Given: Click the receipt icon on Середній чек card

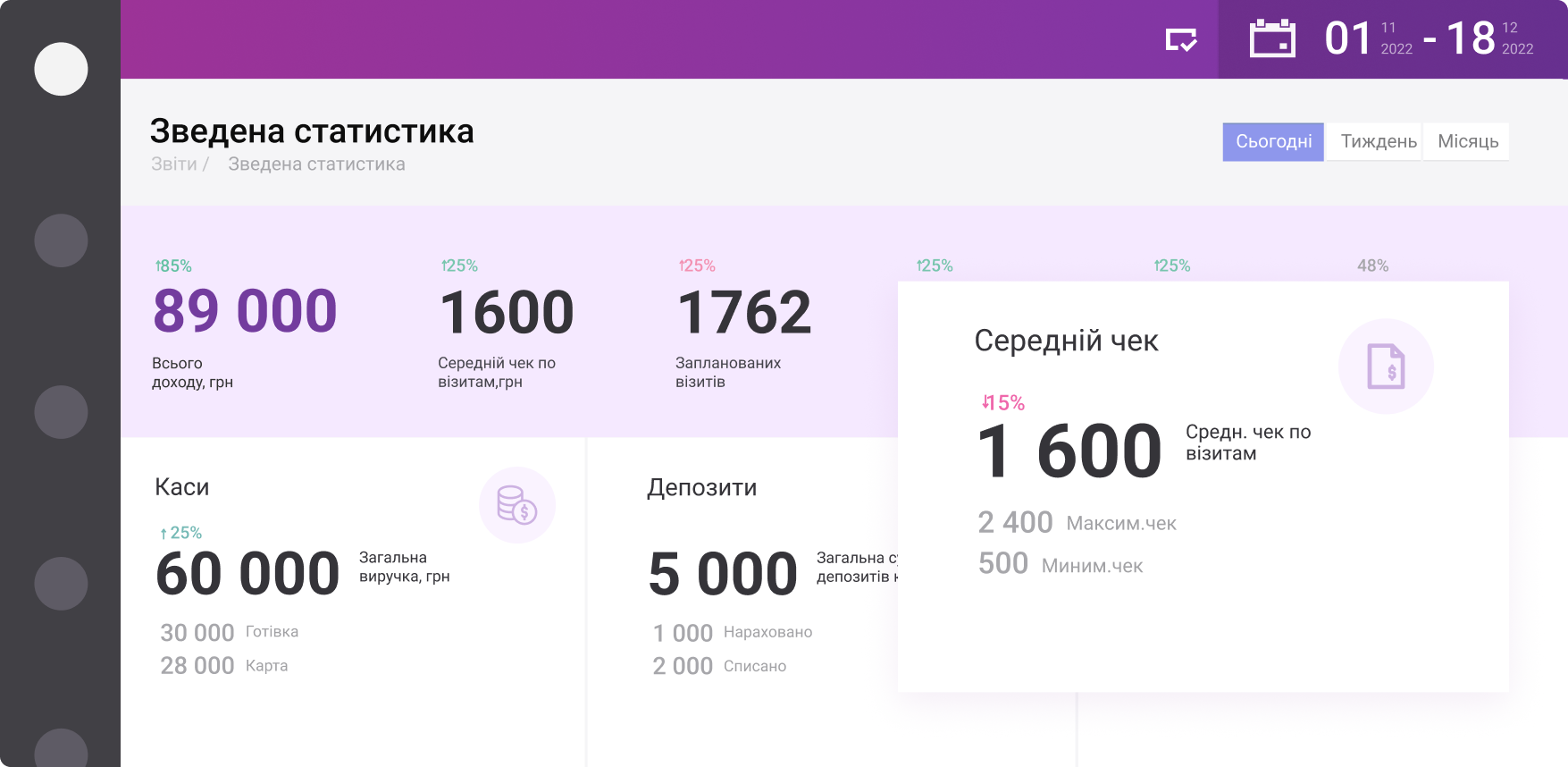Looking at the screenshot, I should pyautogui.click(x=1385, y=367).
